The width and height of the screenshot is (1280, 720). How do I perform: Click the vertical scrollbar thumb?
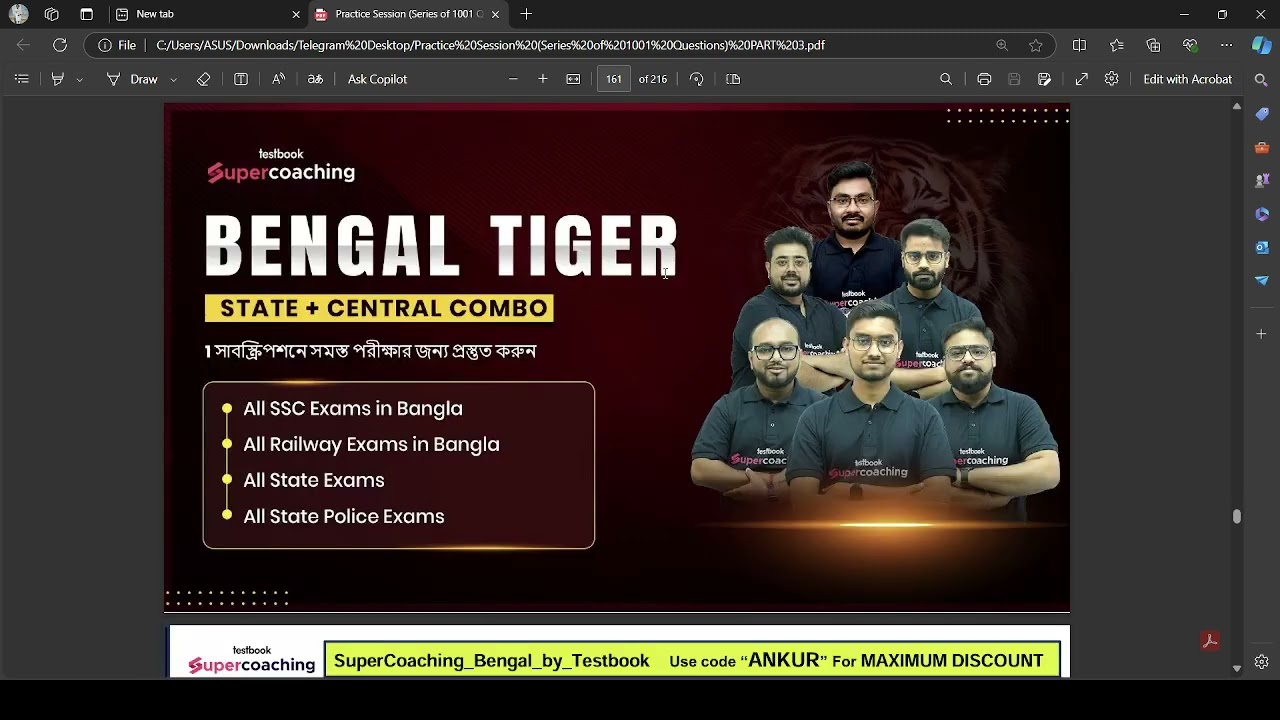pos(1237,517)
